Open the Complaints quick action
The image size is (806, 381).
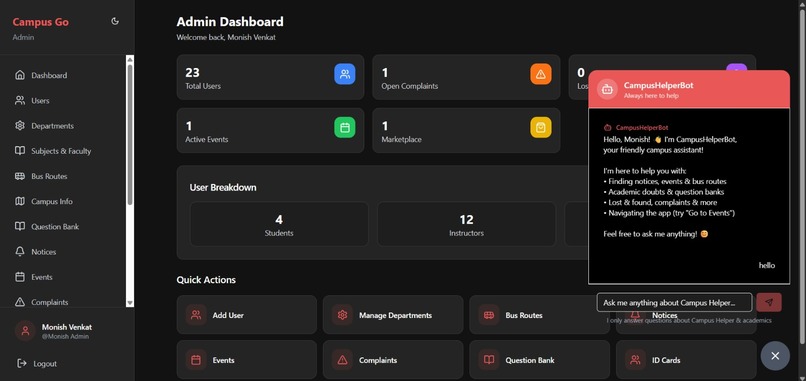coord(393,360)
